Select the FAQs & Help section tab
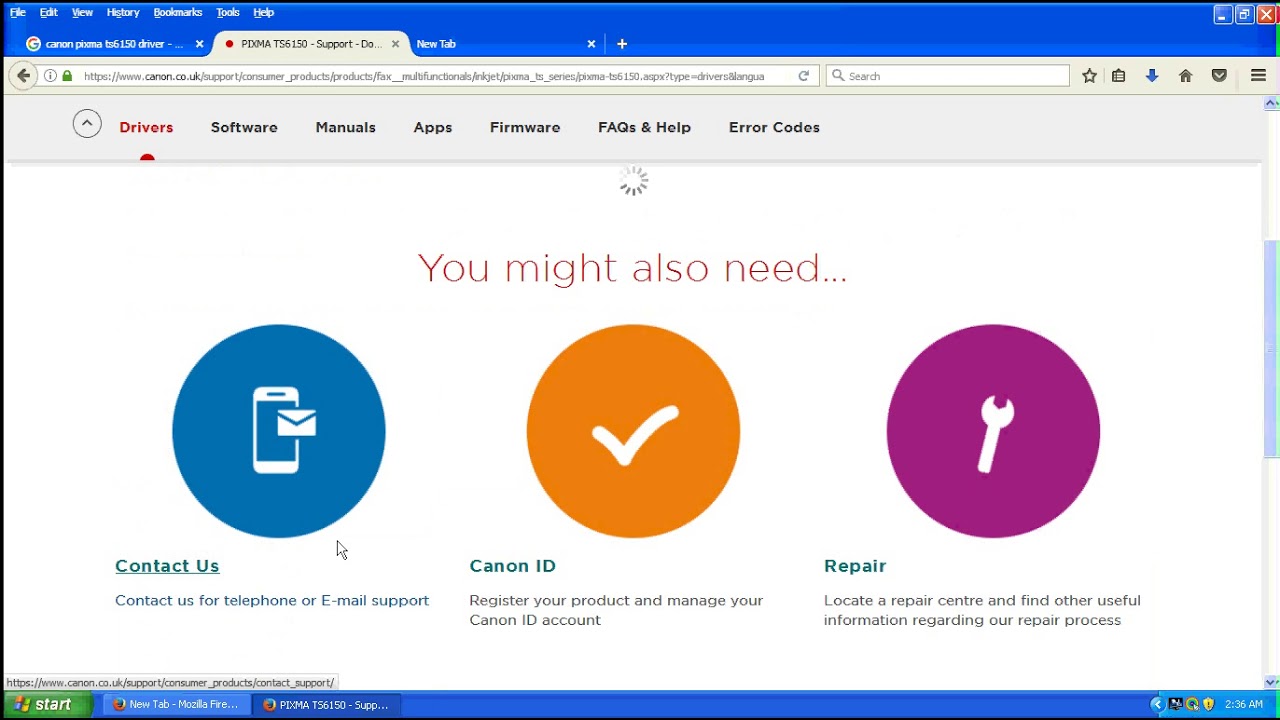The height and width of the screenshot is (720, 1280). point(645,127)
